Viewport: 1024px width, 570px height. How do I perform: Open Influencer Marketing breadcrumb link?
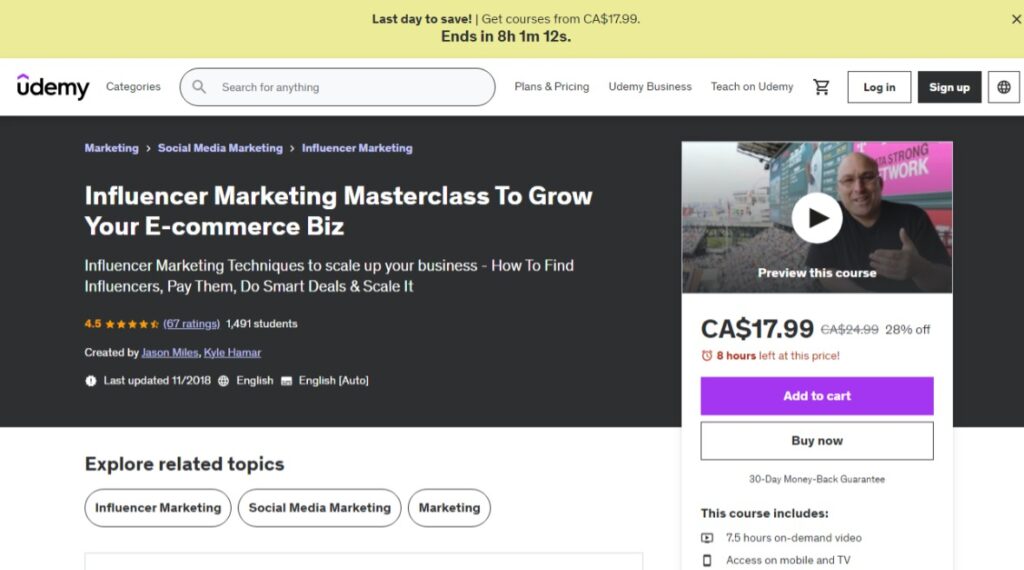point(357,148)
